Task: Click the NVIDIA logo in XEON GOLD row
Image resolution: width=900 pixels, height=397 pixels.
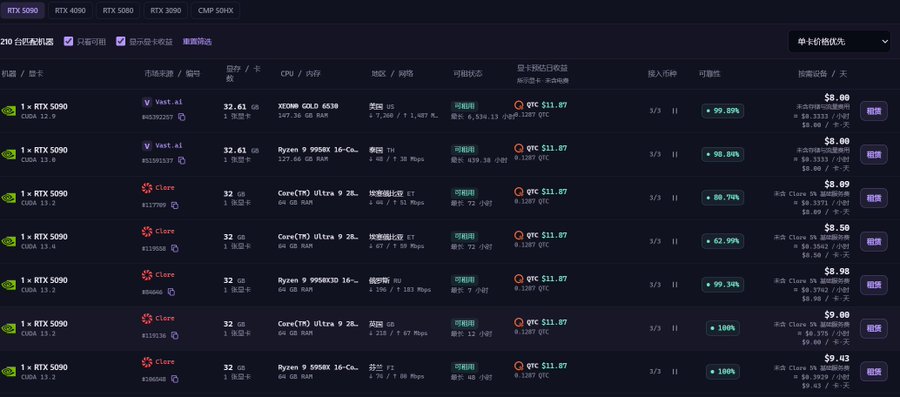Action: [x=9, y=111]
